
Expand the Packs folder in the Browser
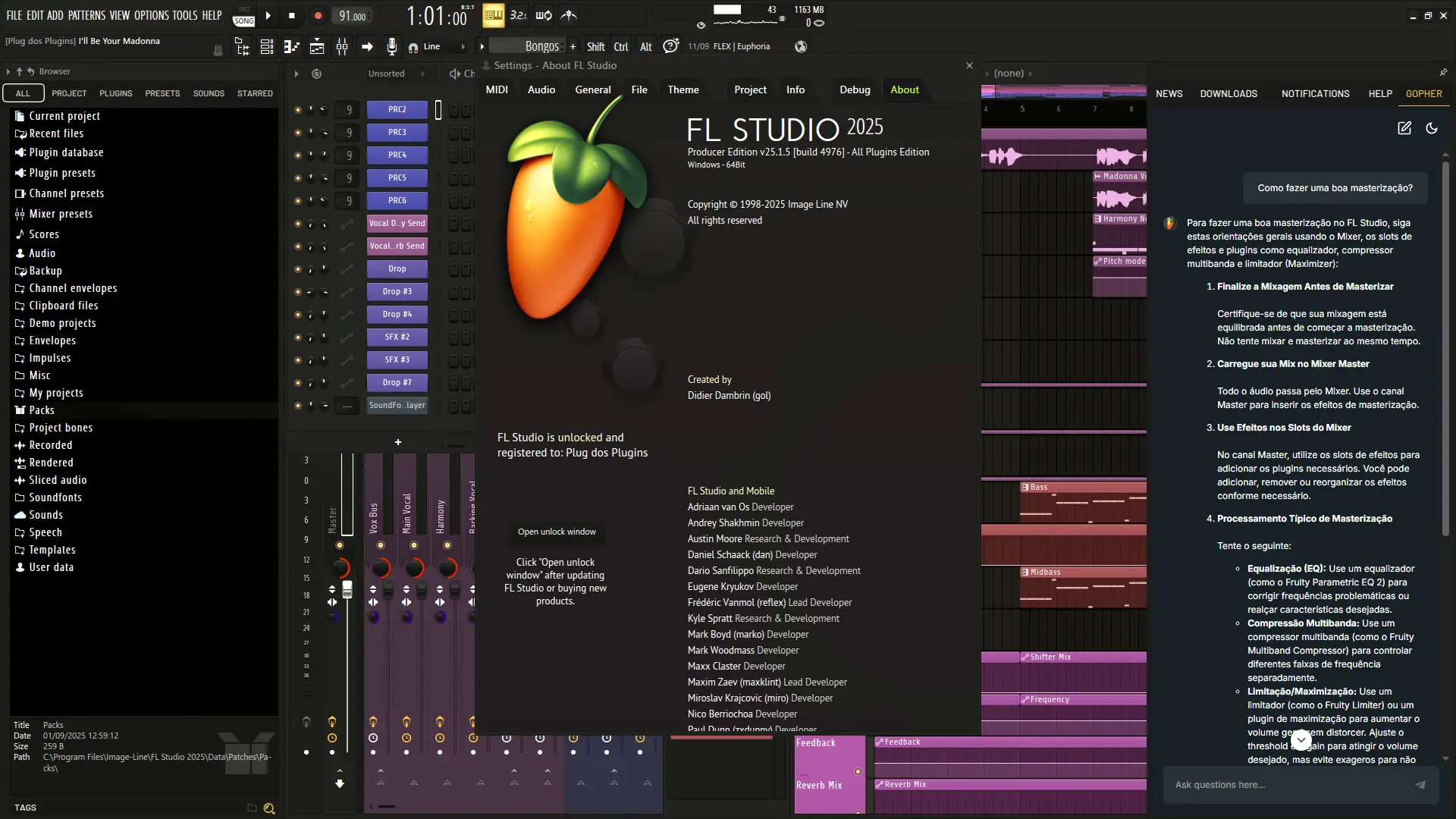pyautogui.click(x=40, y=409)
